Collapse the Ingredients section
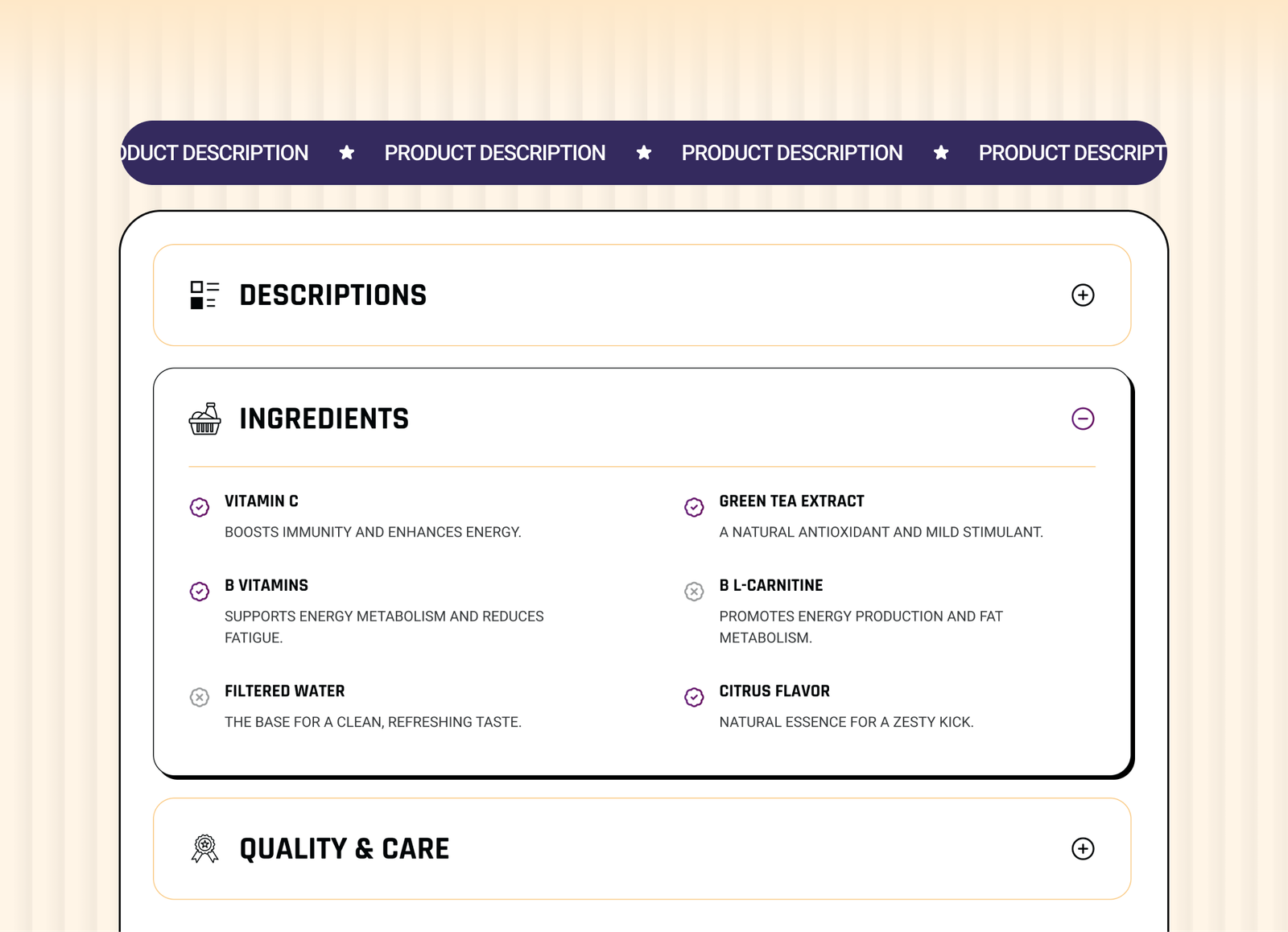Image resolution: width=1288 pixels, height=932 pixels. 1084,419
